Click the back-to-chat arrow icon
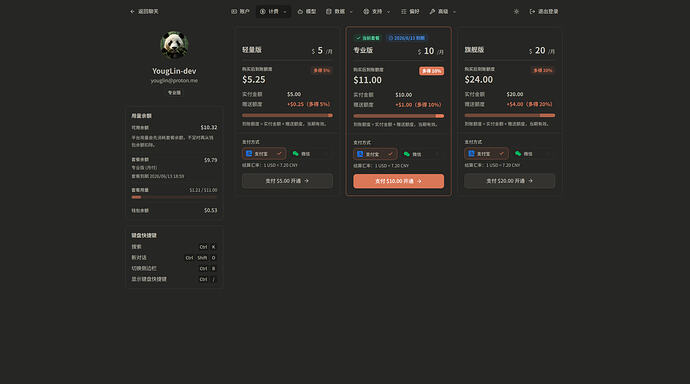 (132, 11)
